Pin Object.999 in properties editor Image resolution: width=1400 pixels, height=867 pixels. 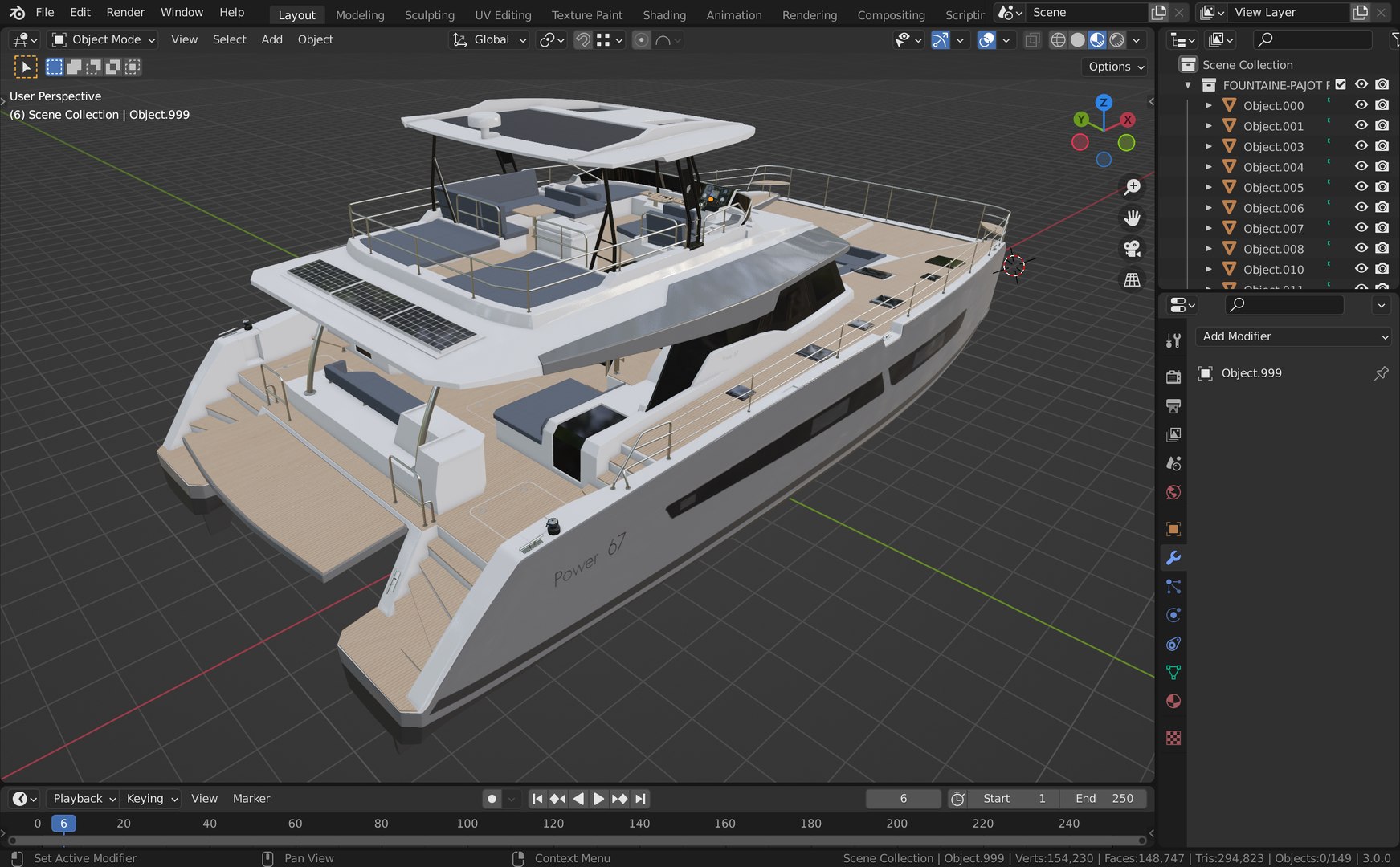[1382, 372]
